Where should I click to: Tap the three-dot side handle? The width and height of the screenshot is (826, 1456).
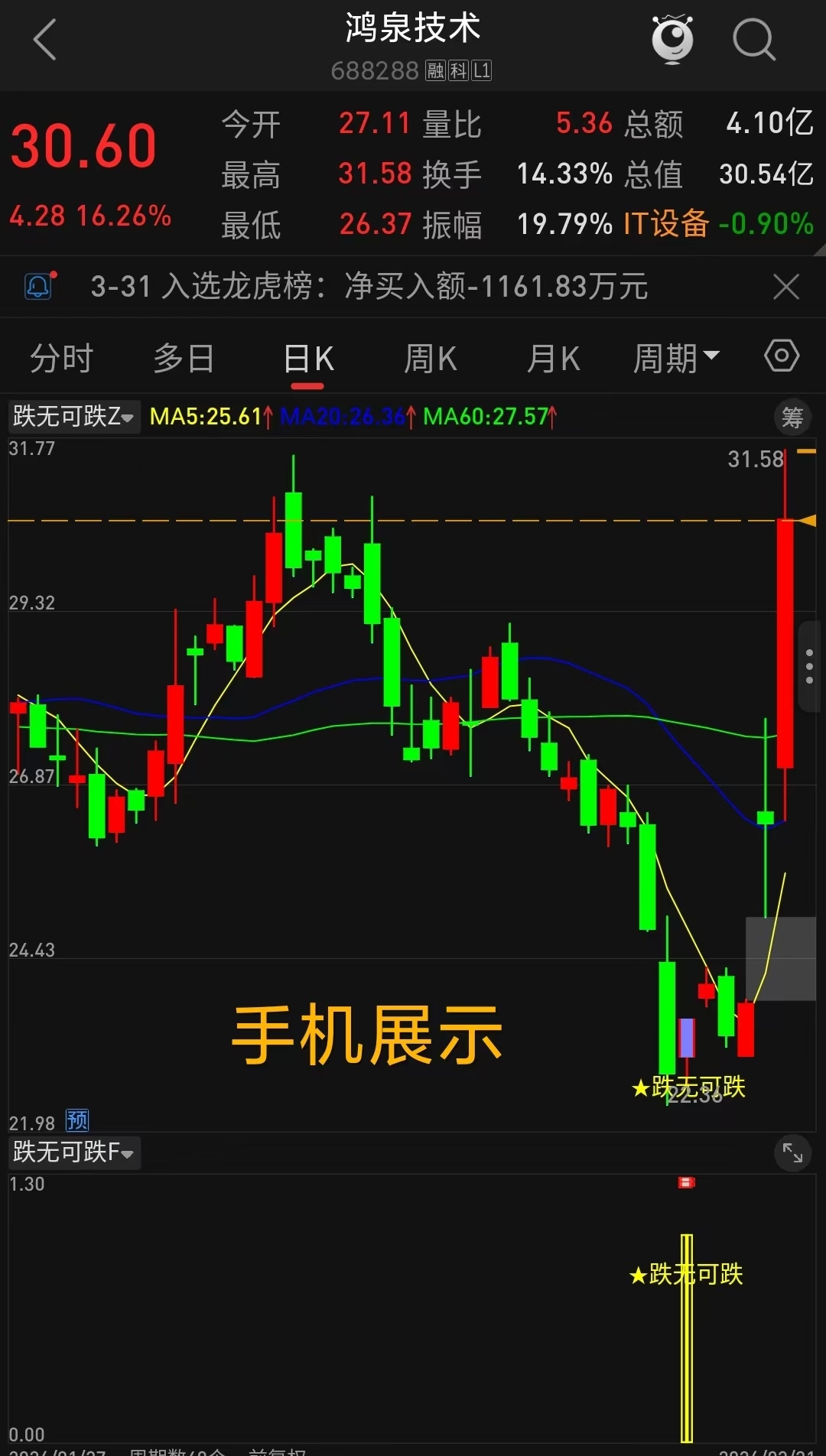tap(810, 667)
